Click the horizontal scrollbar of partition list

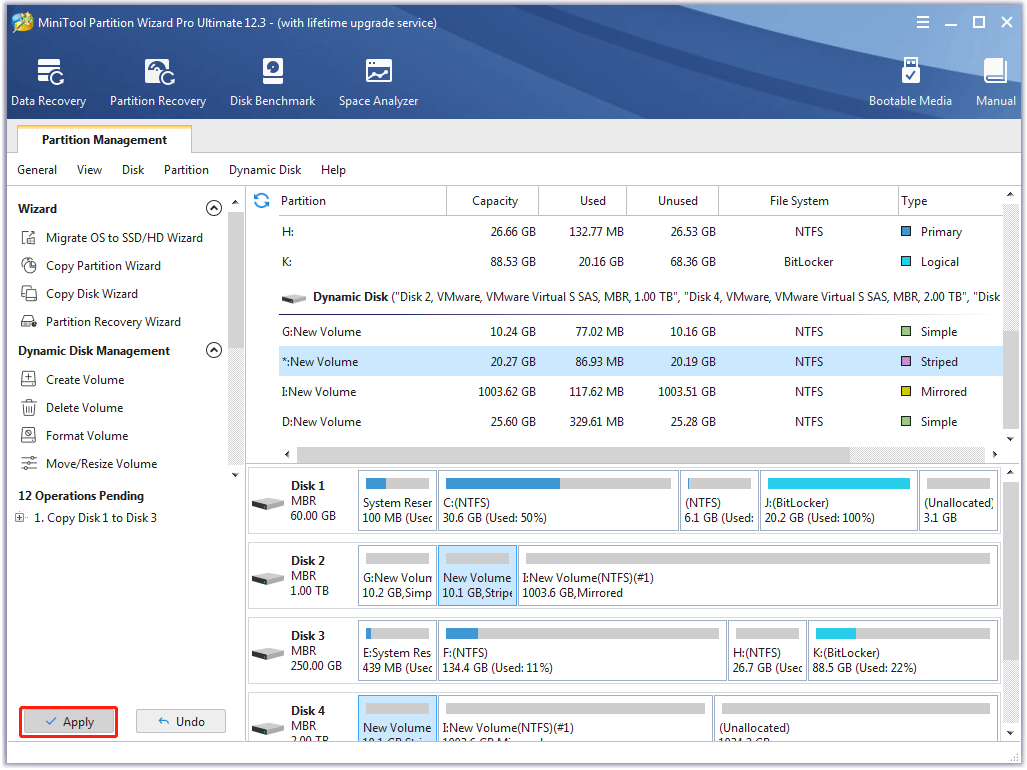point(573,454)
